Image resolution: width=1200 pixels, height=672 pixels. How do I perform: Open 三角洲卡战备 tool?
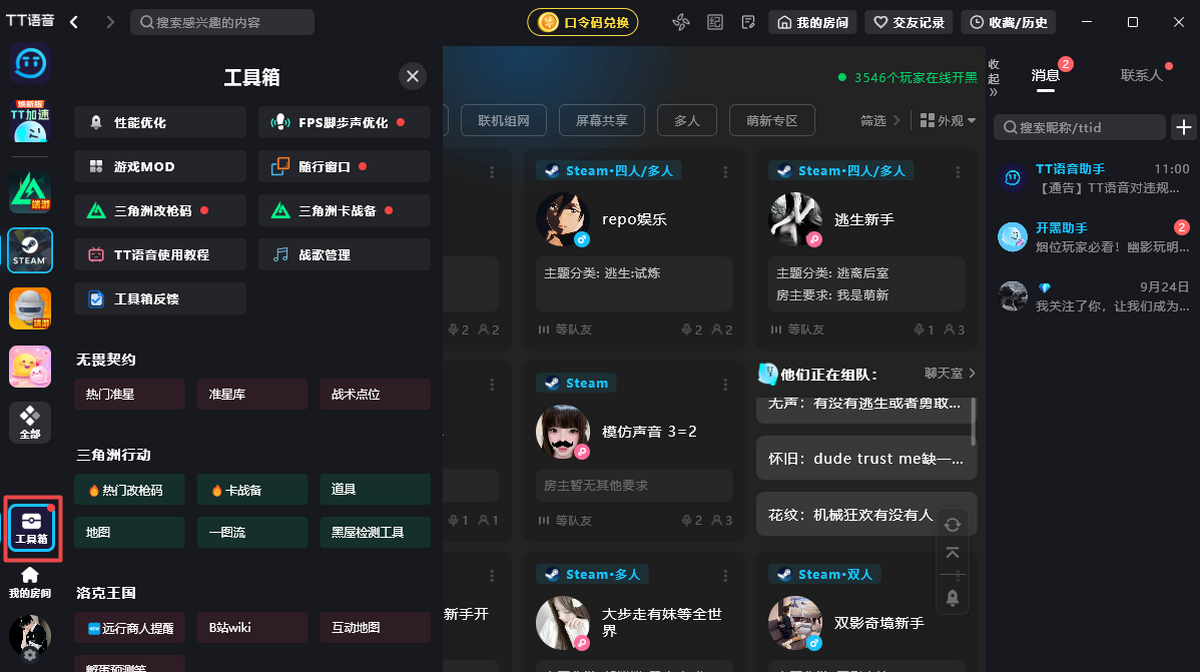coord(344,210)
